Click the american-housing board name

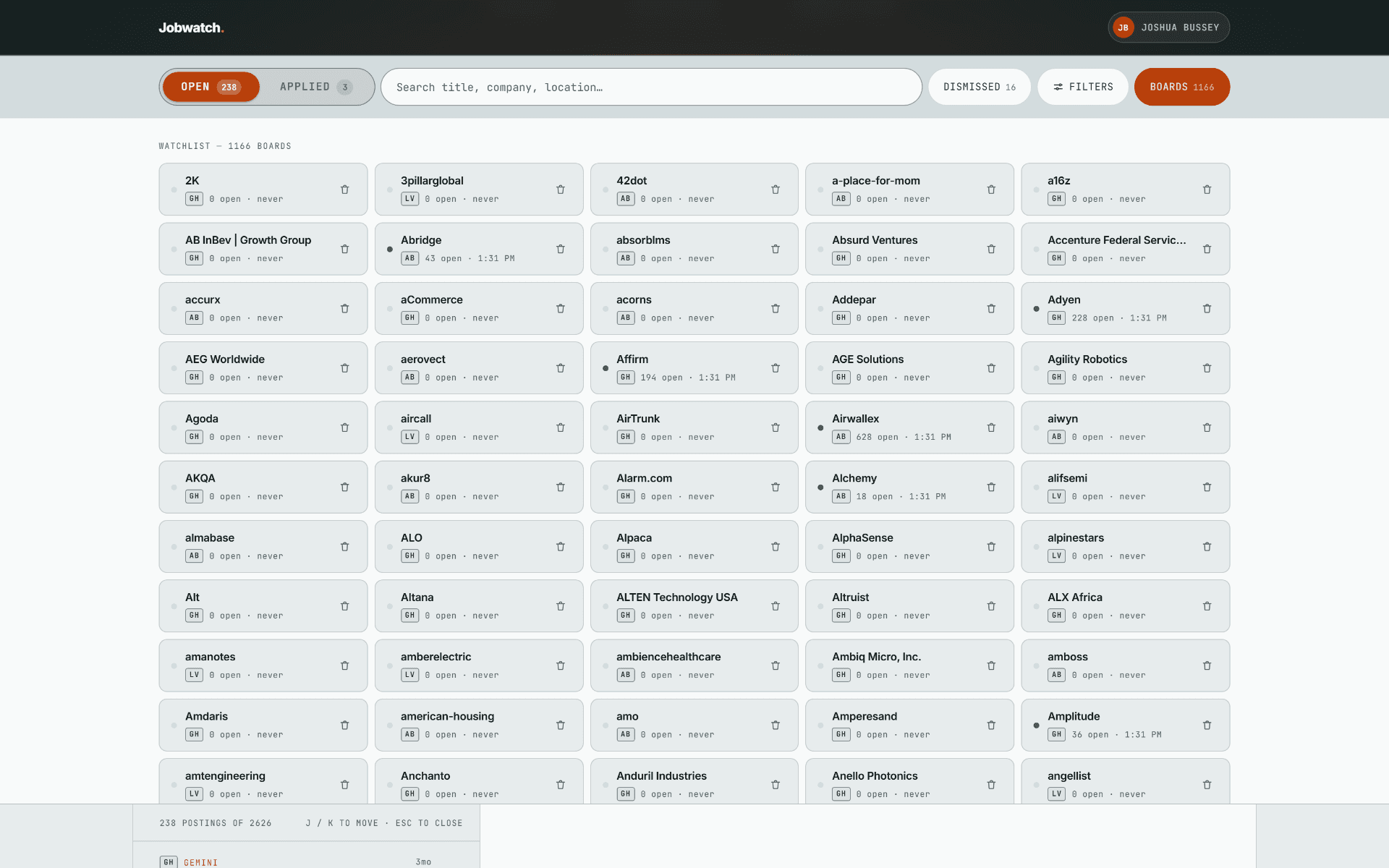[448, 716]
